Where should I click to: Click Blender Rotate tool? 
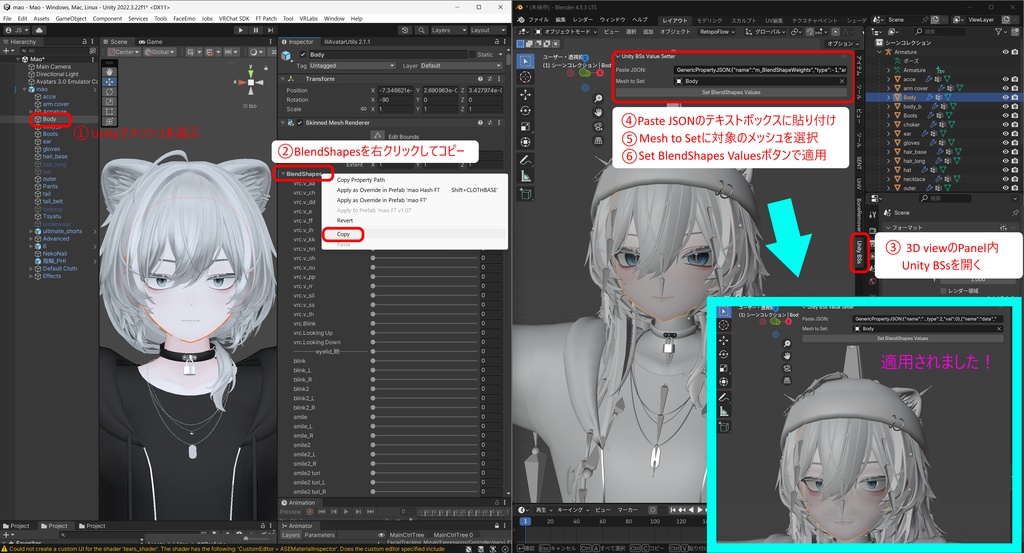(526, 110)
